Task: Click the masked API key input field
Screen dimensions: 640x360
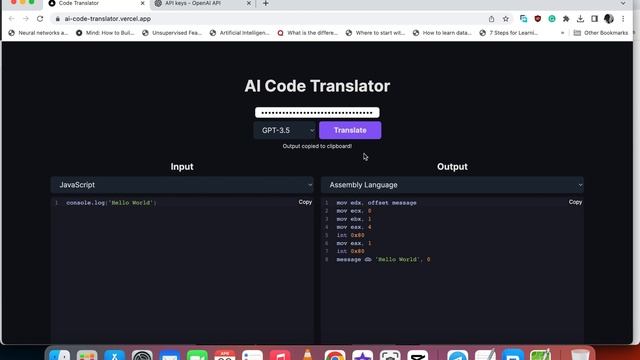Action: click(x=317, y=112)
